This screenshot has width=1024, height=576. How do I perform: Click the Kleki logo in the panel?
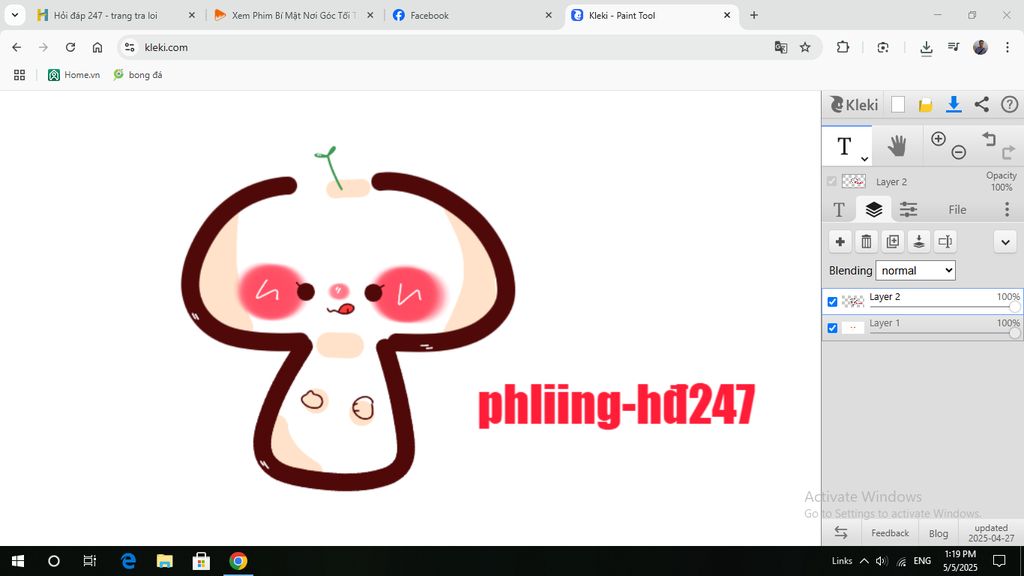pyautogui.click(x=854, y=104)
